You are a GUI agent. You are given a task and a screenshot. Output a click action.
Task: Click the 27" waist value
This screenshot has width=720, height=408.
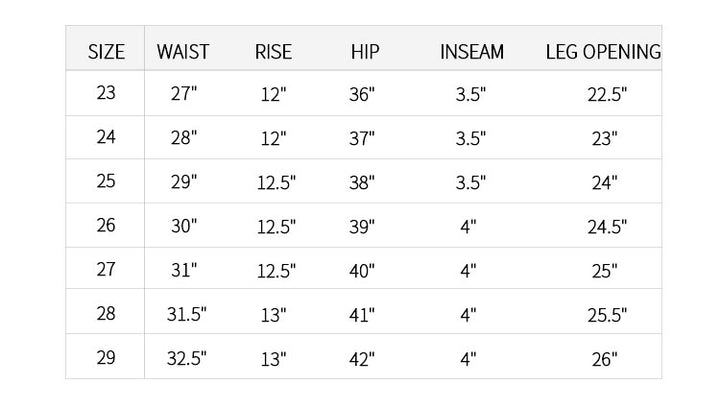[184, 95]
